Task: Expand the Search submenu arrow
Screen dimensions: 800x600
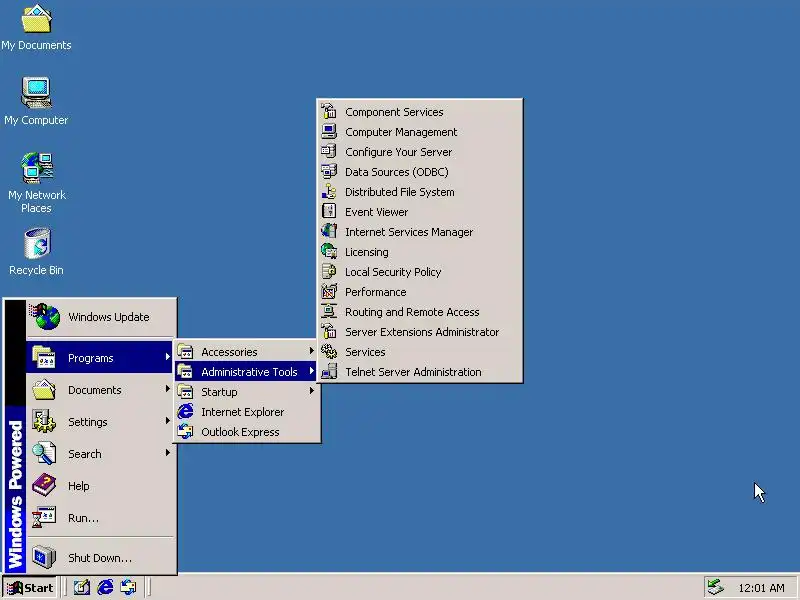Action: pyautogui.click(x=167, y=453)
